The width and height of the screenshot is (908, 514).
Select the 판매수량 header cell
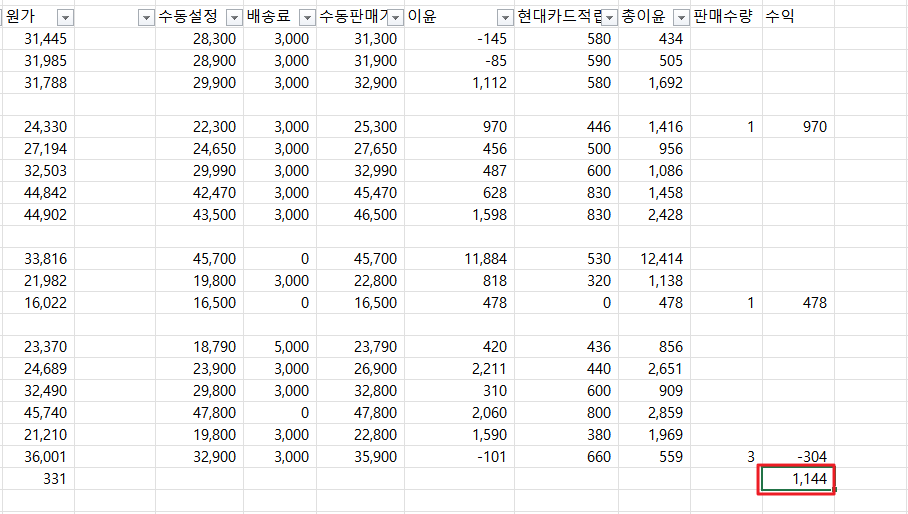[x=726, y=17]
